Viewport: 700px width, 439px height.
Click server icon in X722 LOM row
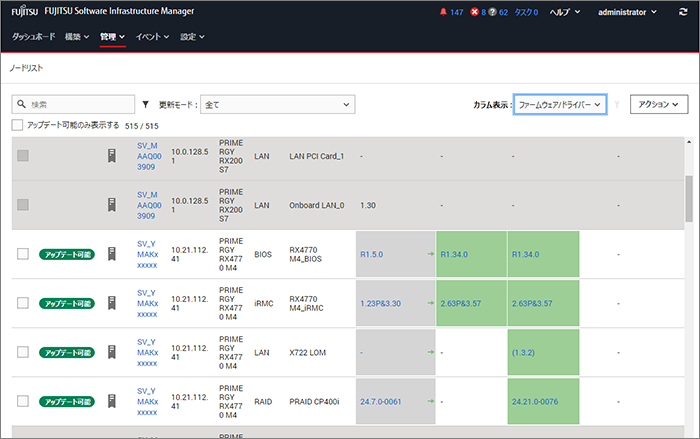point(112,352)
